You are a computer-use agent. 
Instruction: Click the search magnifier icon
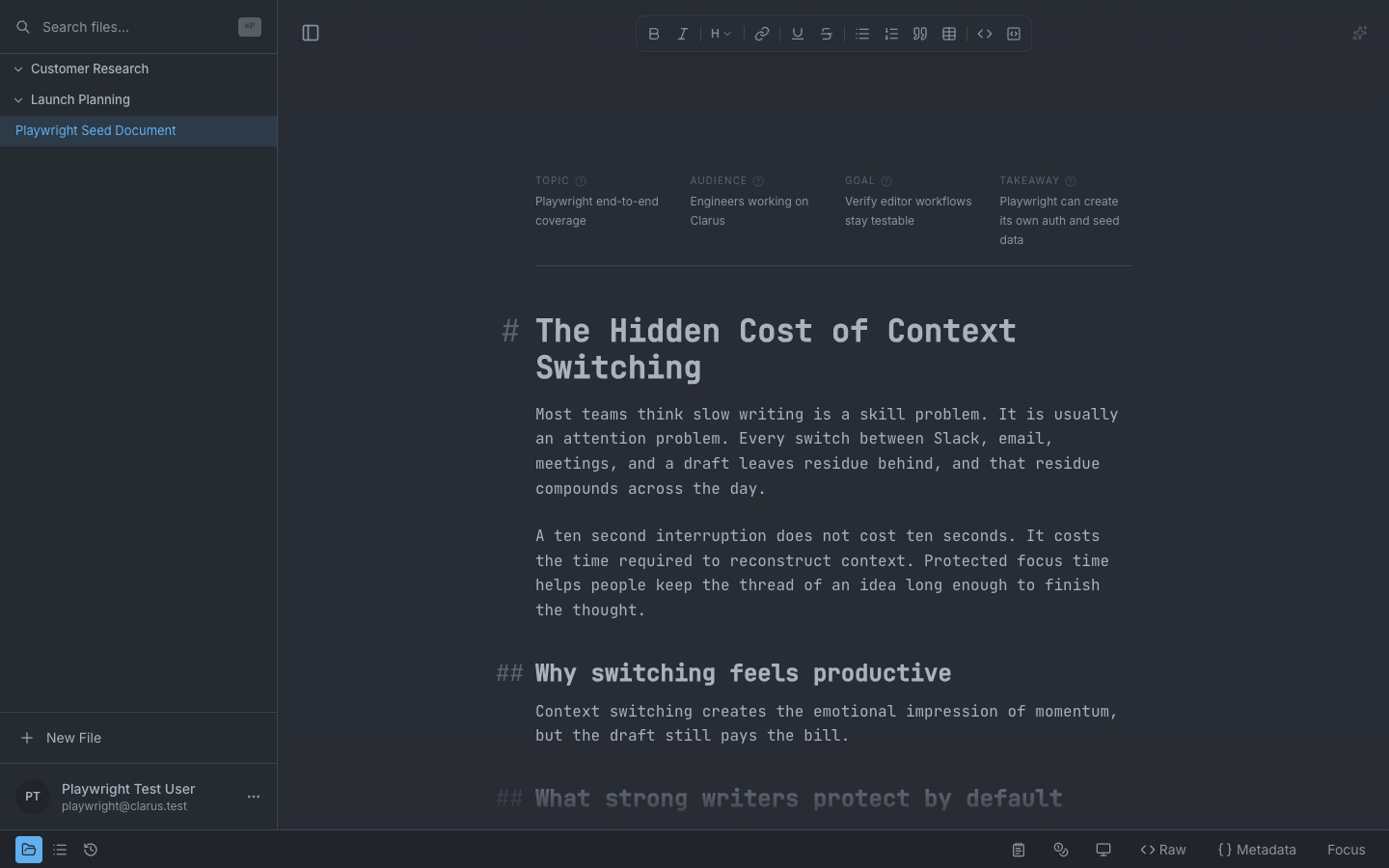[23, 27]
